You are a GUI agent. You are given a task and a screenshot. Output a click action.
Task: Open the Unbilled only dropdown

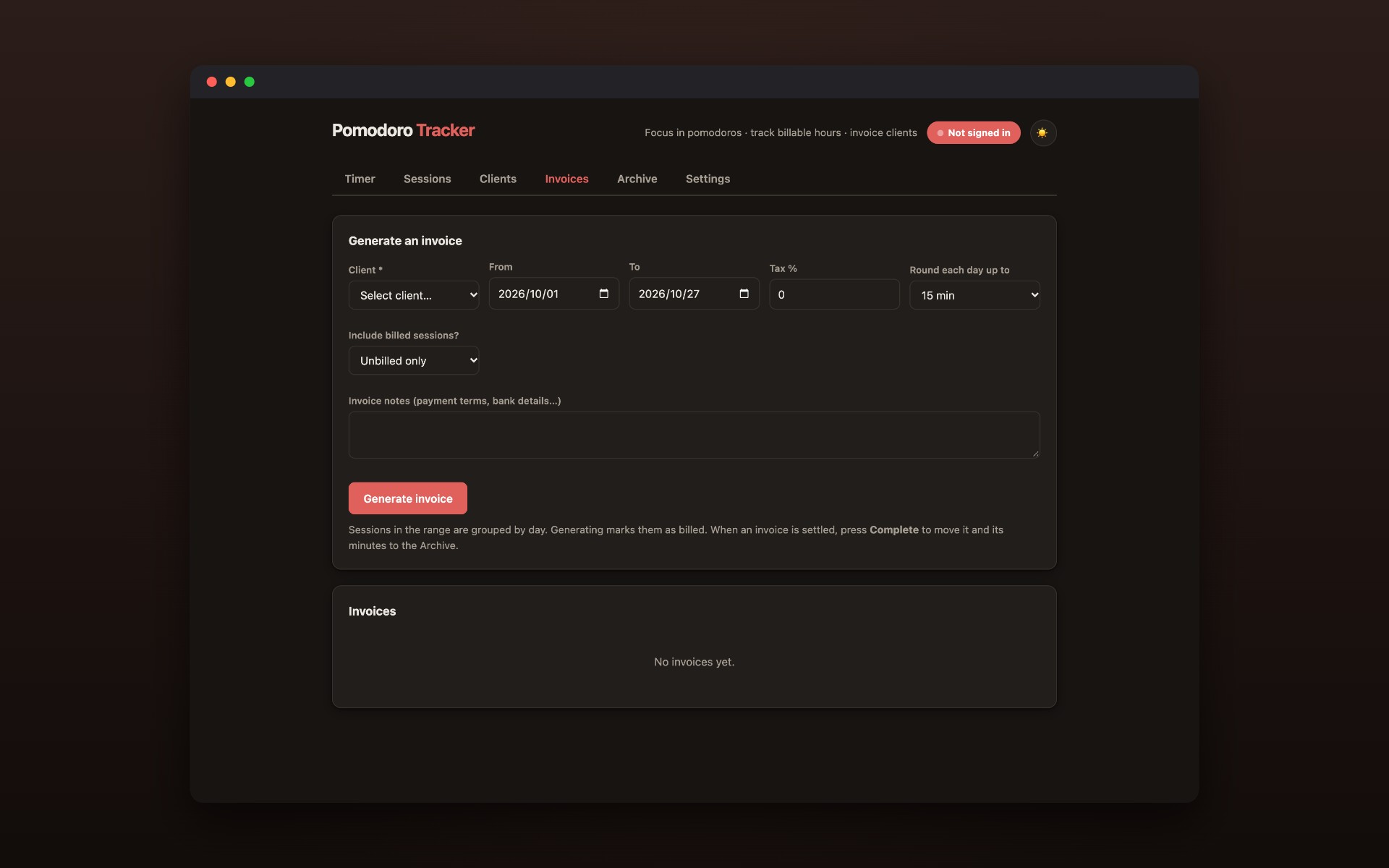(414, 360)
